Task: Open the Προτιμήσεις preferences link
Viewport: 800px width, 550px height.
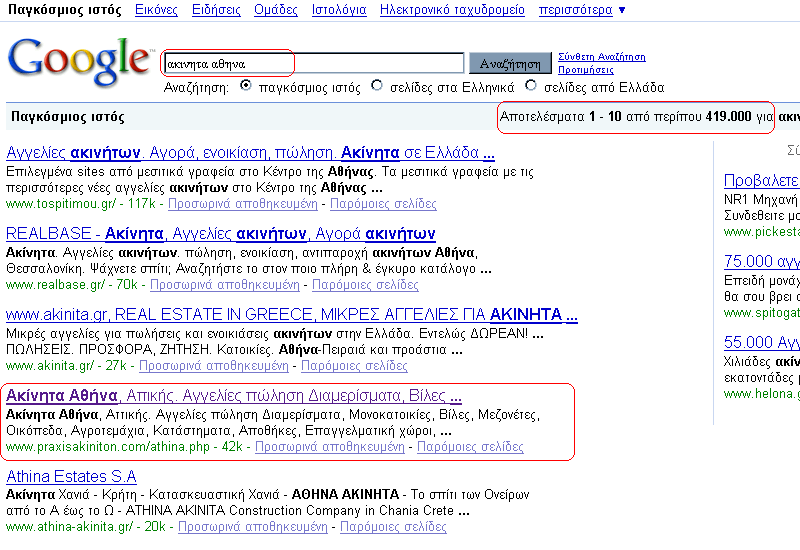Action: (585, 71)
